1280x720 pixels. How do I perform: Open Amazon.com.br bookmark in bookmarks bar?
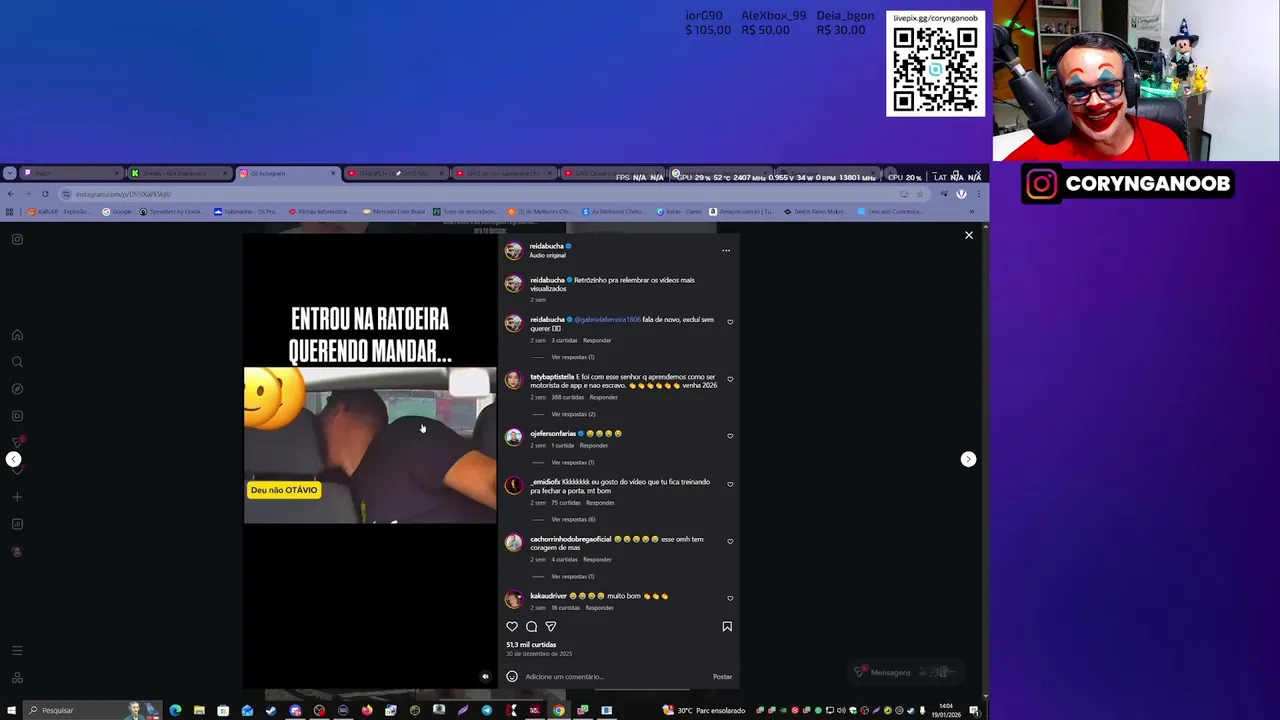[741, 212]
